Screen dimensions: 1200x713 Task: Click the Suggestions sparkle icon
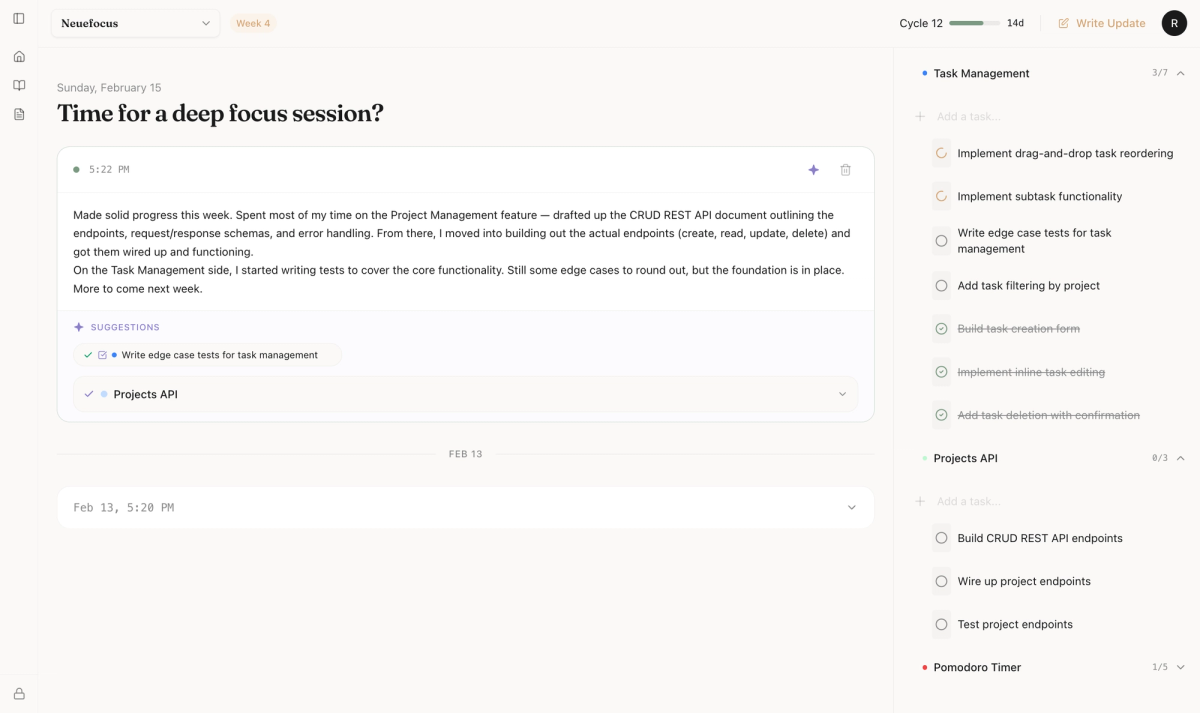click(x=79, y=327)
